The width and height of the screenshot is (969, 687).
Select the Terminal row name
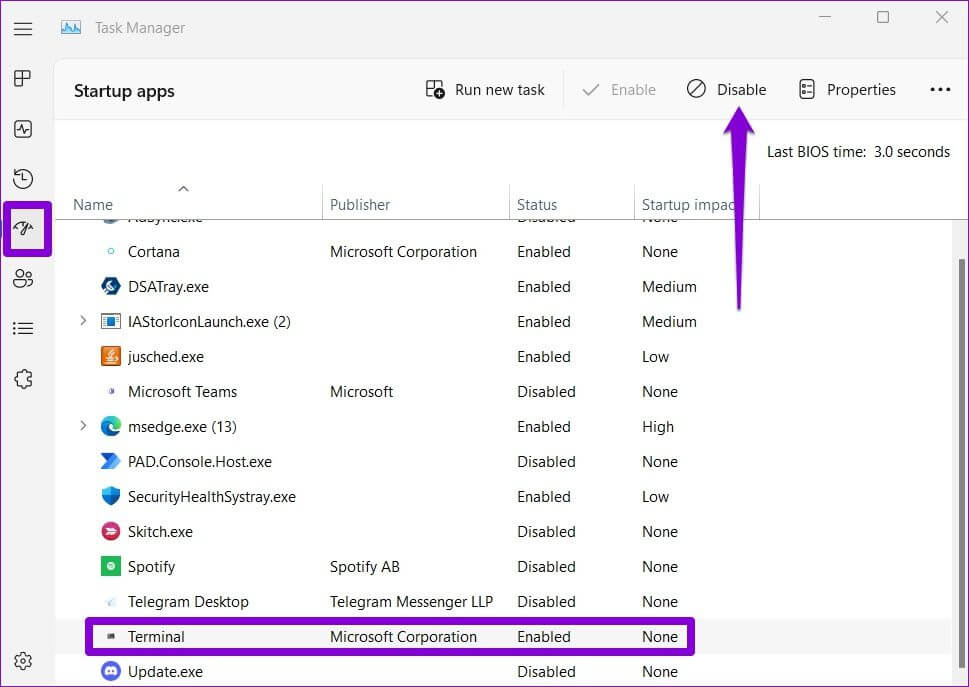click(156, 637)
